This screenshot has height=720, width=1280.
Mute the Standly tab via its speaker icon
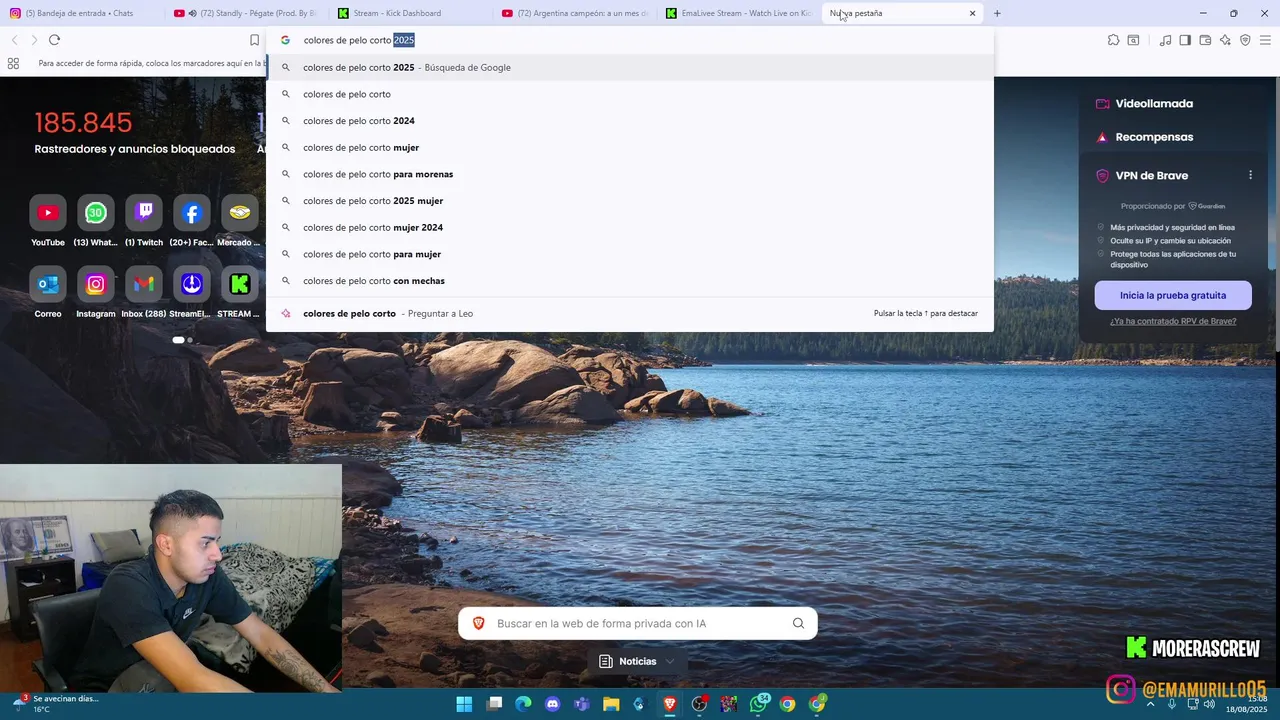click(x=192, y=13)
